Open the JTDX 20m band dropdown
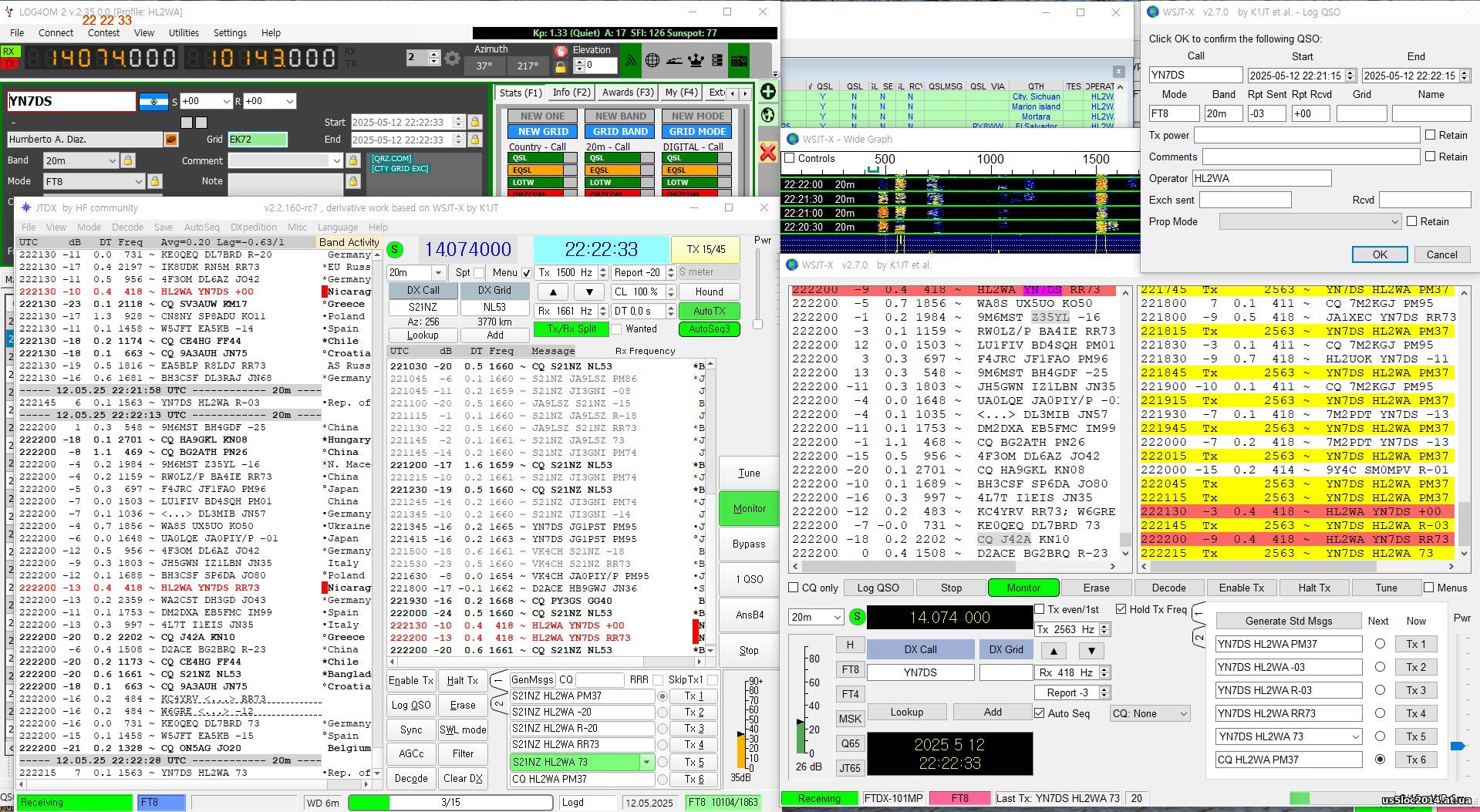 [439, 272]
